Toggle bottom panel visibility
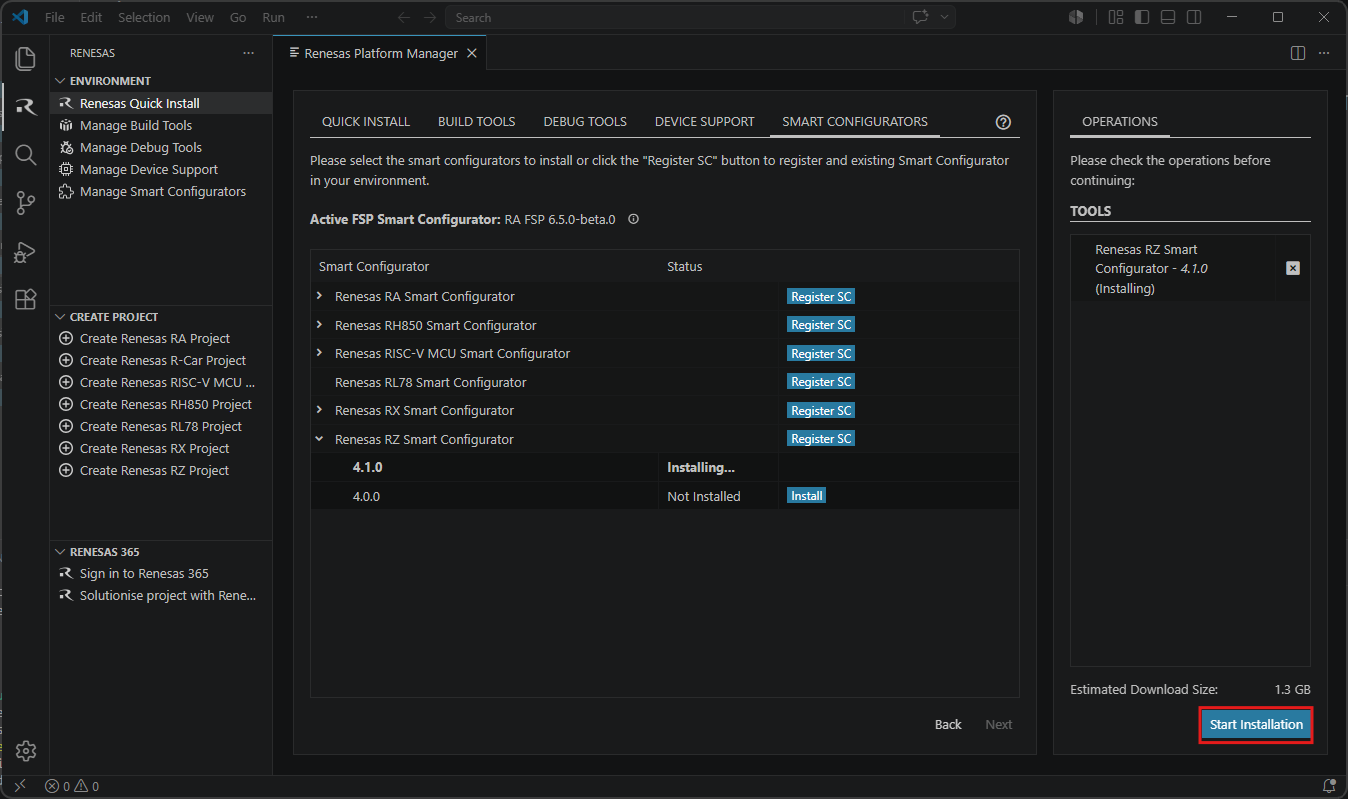The width and height of the screenshot is (1348, 799). (x=1167, y=17)
